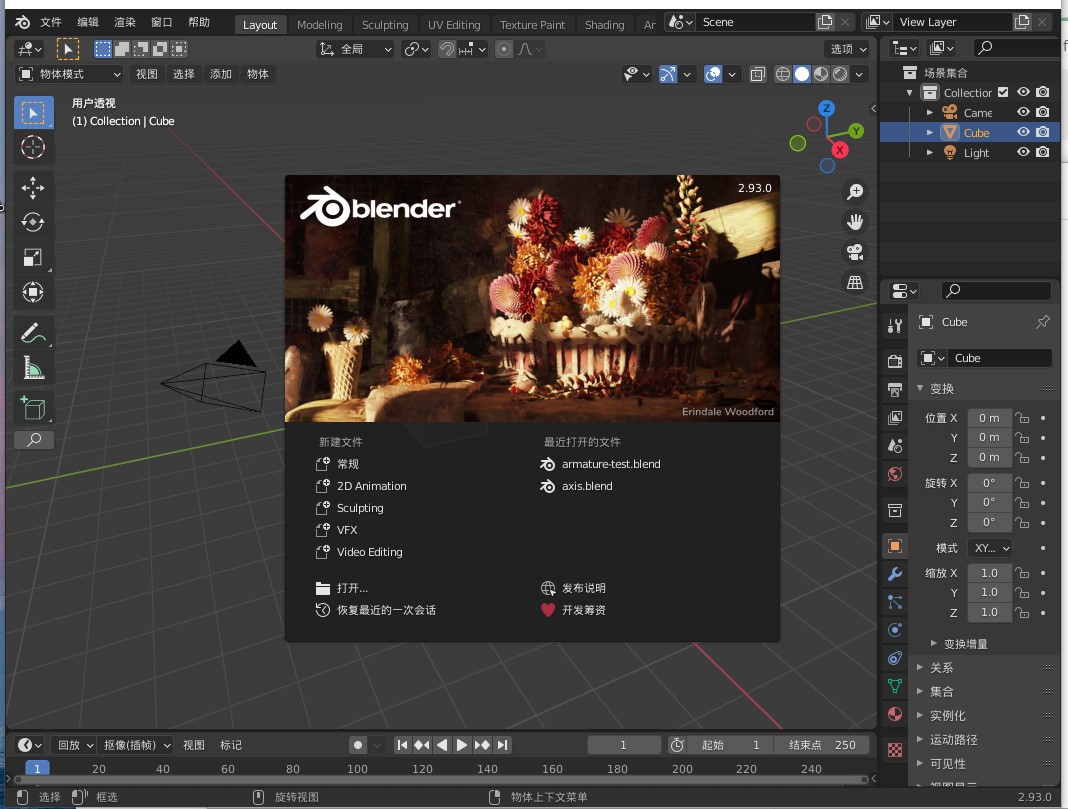
Task: Open the 编辑 edit menu
Action: tap(87, 22)
